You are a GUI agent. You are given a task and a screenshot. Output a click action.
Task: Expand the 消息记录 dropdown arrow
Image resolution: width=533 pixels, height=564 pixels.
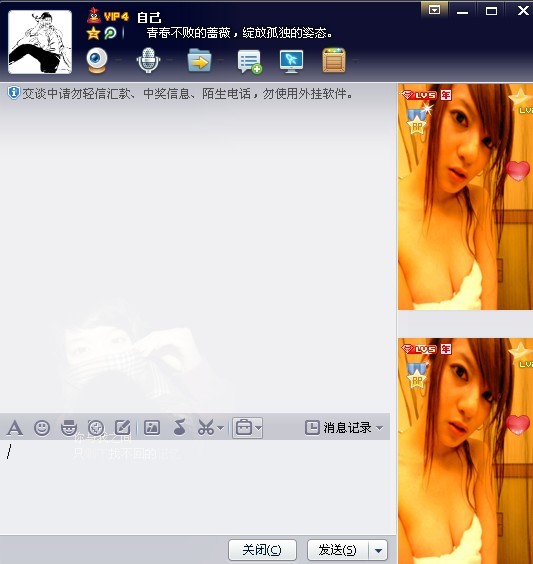click(379, 428)
